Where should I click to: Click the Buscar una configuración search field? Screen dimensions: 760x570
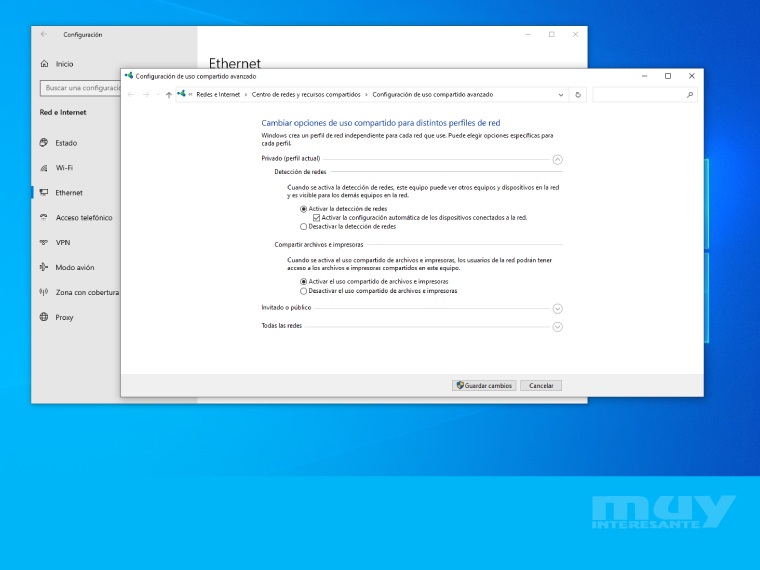(80, 88)
